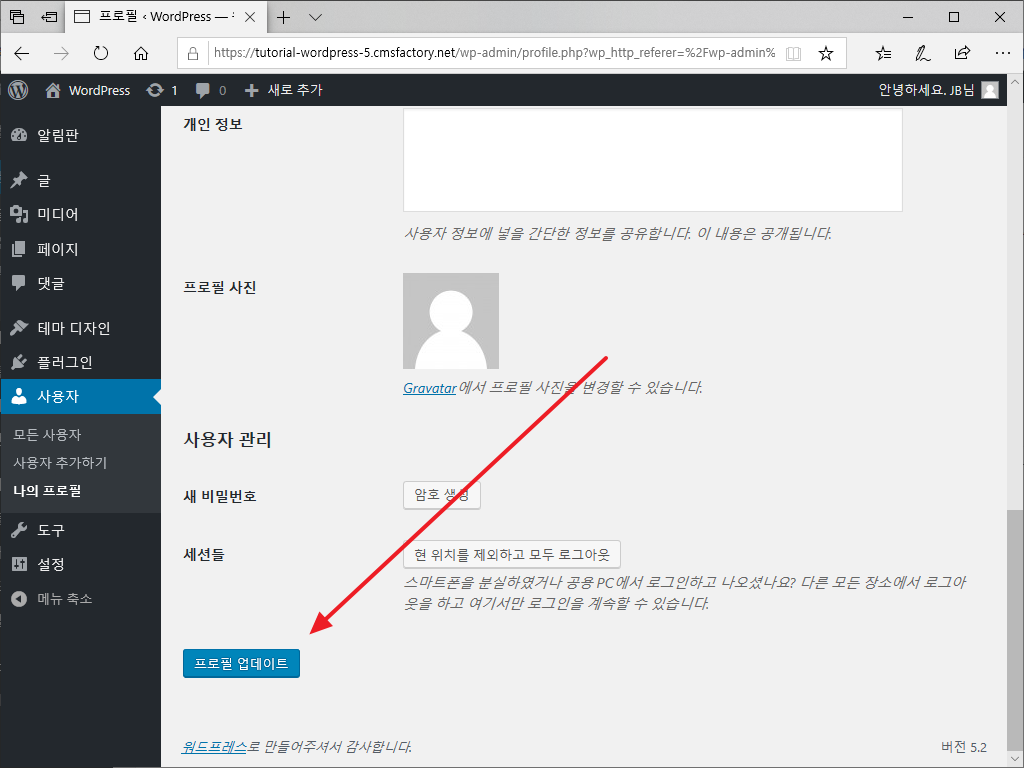The width and height of the screenshot is (1024, 768).
Task: Open the comments bubble showing 0
Action: coord(211,90)
